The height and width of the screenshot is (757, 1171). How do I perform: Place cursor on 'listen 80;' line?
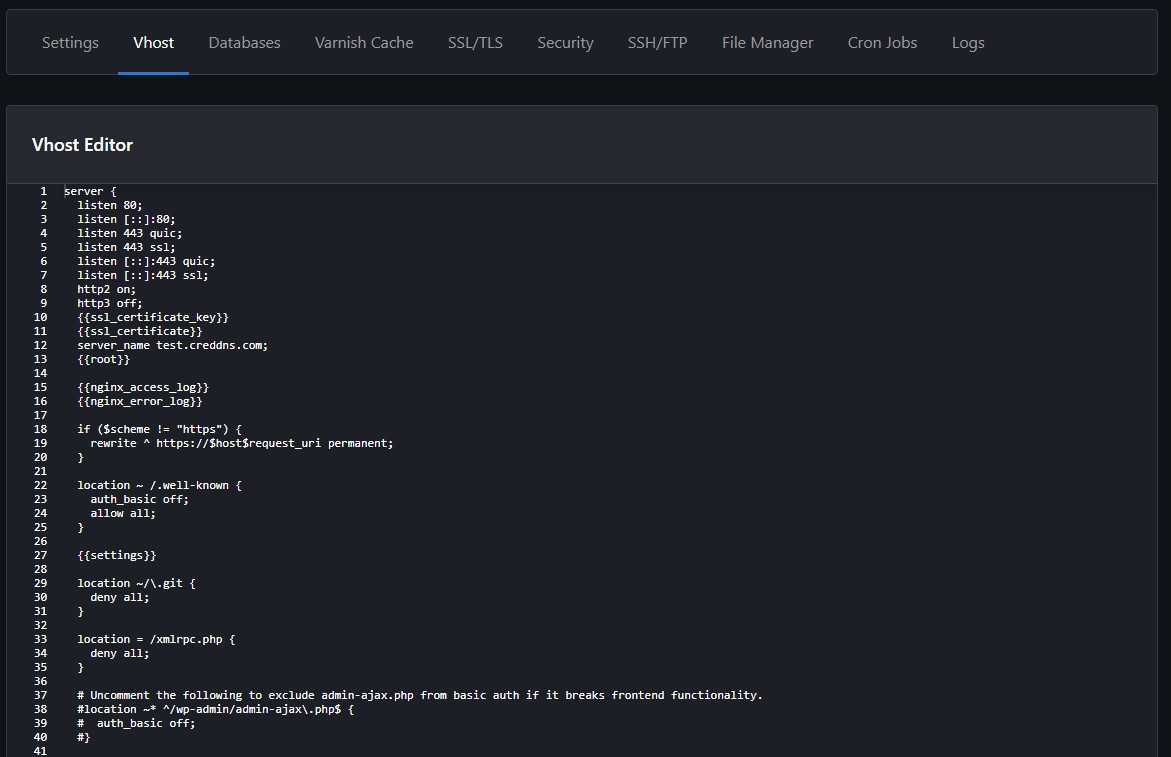(110, 205)
